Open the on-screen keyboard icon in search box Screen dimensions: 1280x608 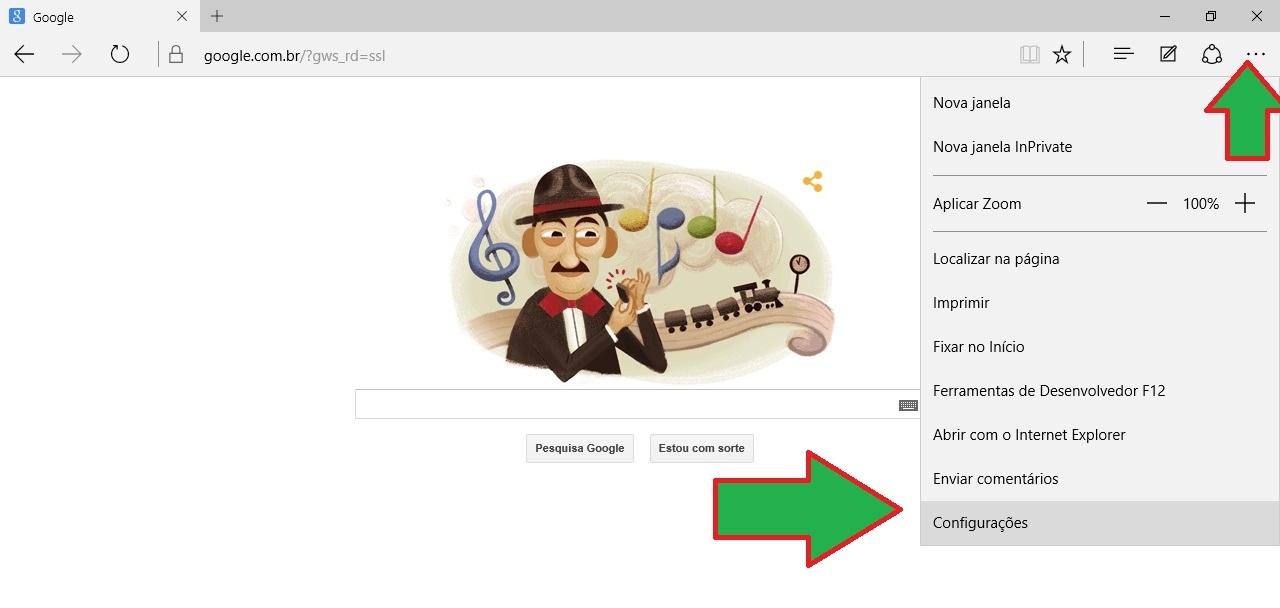pyautogui.click(x=907, y=405)
